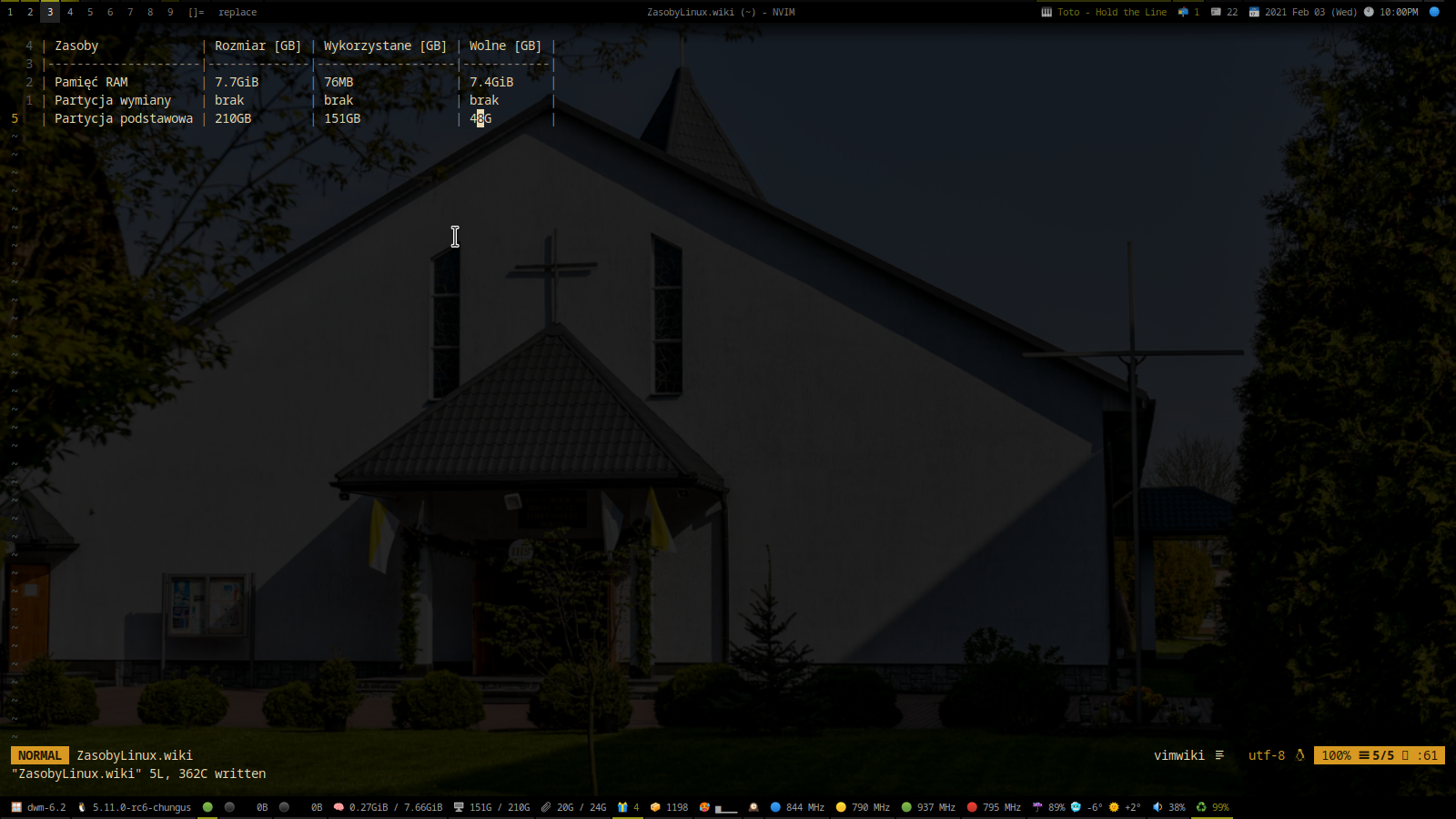Open the calendar icon next to the date
This screenshot has width=1456, height=819.
1254,12
